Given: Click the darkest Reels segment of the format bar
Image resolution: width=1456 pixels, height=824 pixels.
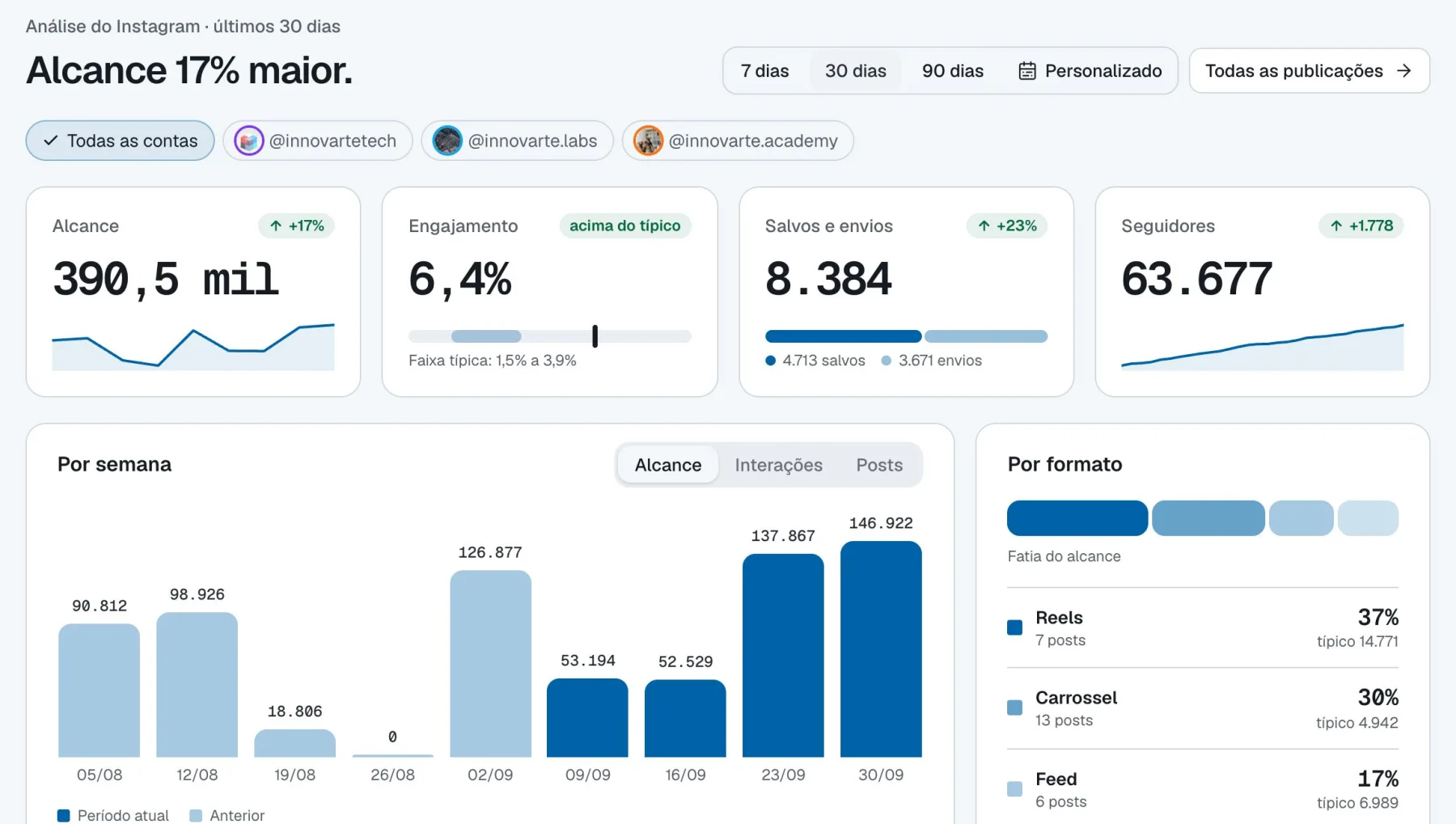Looking at the screenshot, I should [1077, 518].
